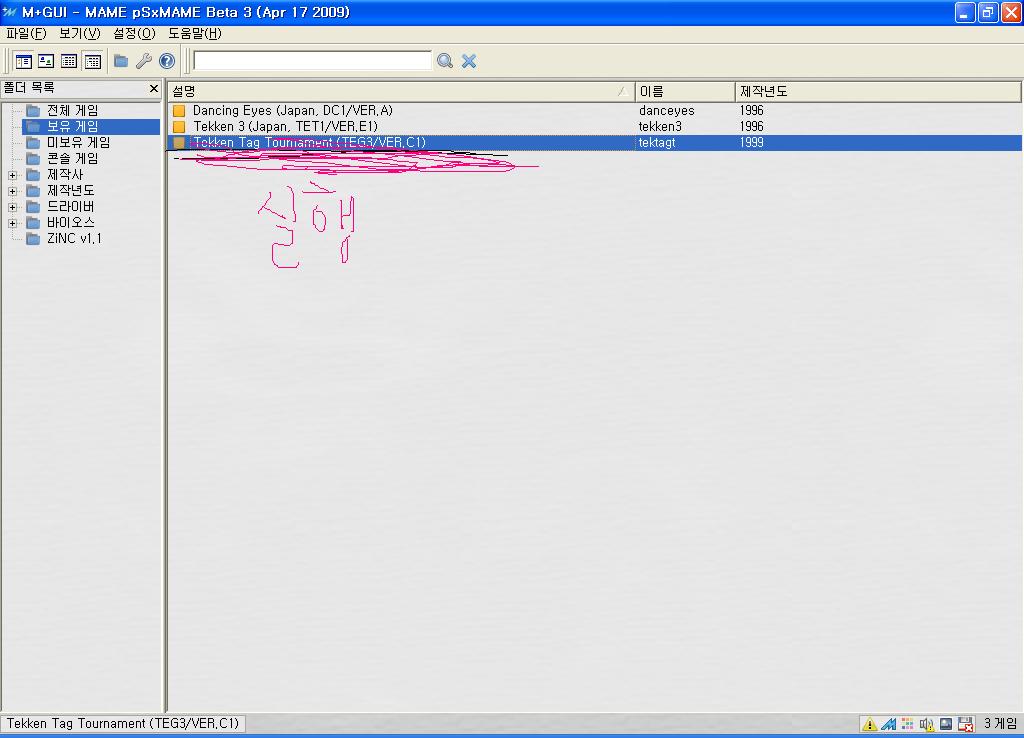Open the 보기(V) menu
The image size is (1024, 738).
(80, 33)
